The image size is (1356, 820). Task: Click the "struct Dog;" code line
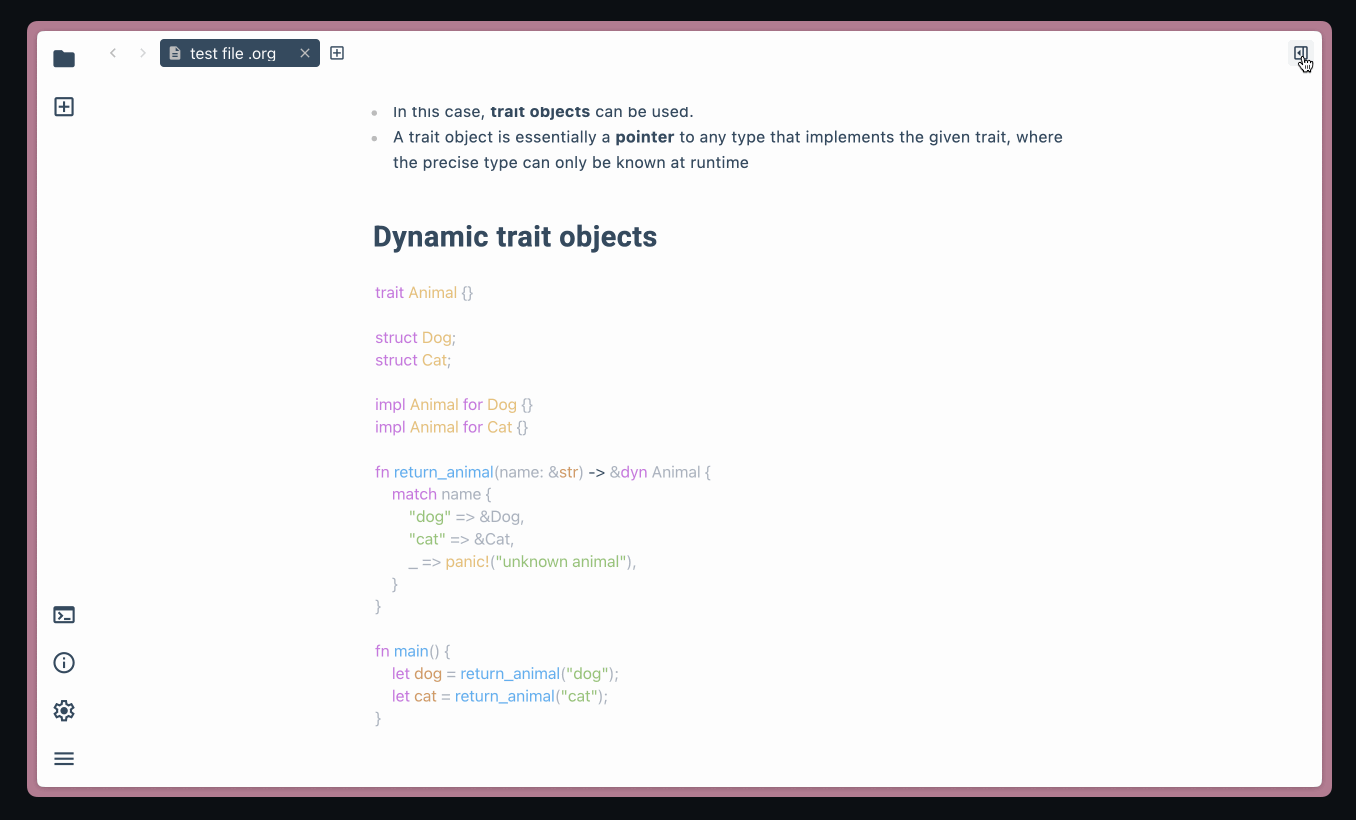(415, 338)
